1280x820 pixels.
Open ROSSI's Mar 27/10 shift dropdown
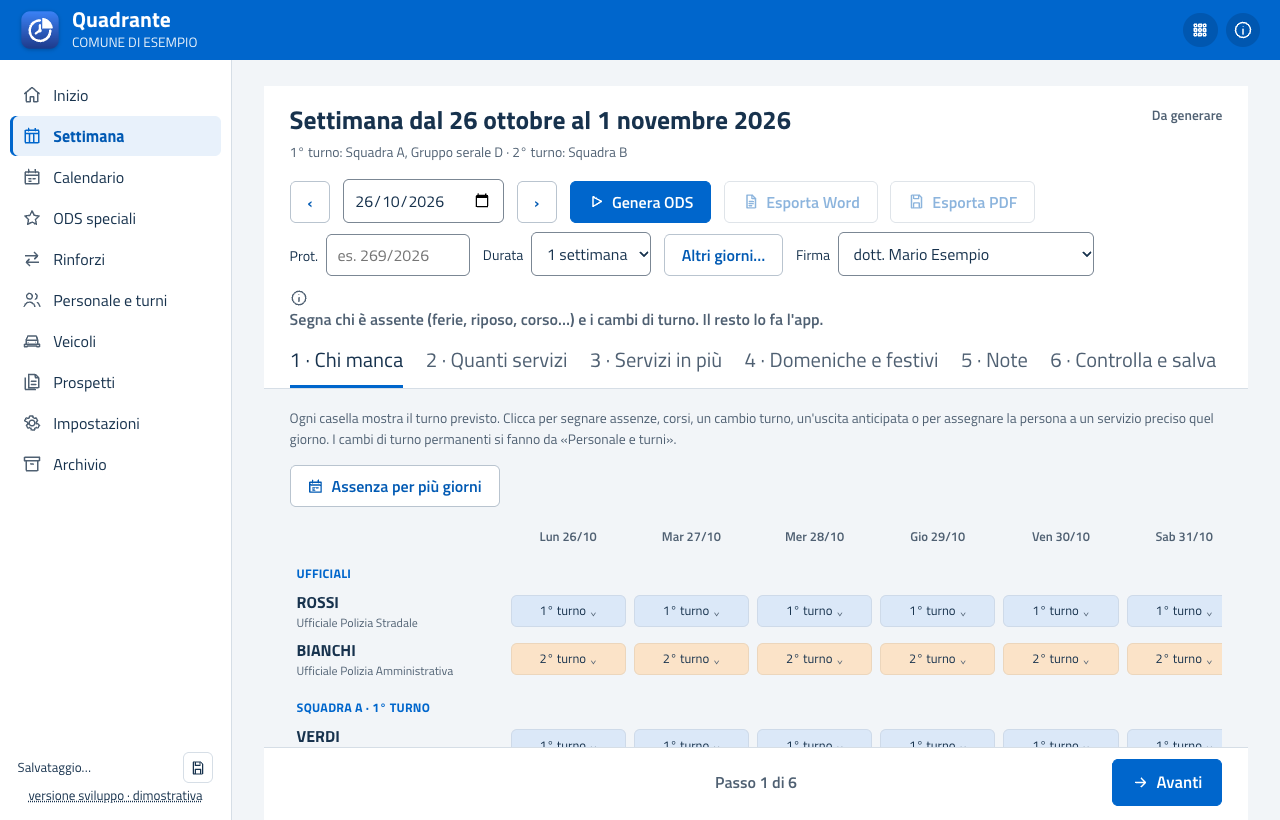pyautogui.click(x=691, y=611)
